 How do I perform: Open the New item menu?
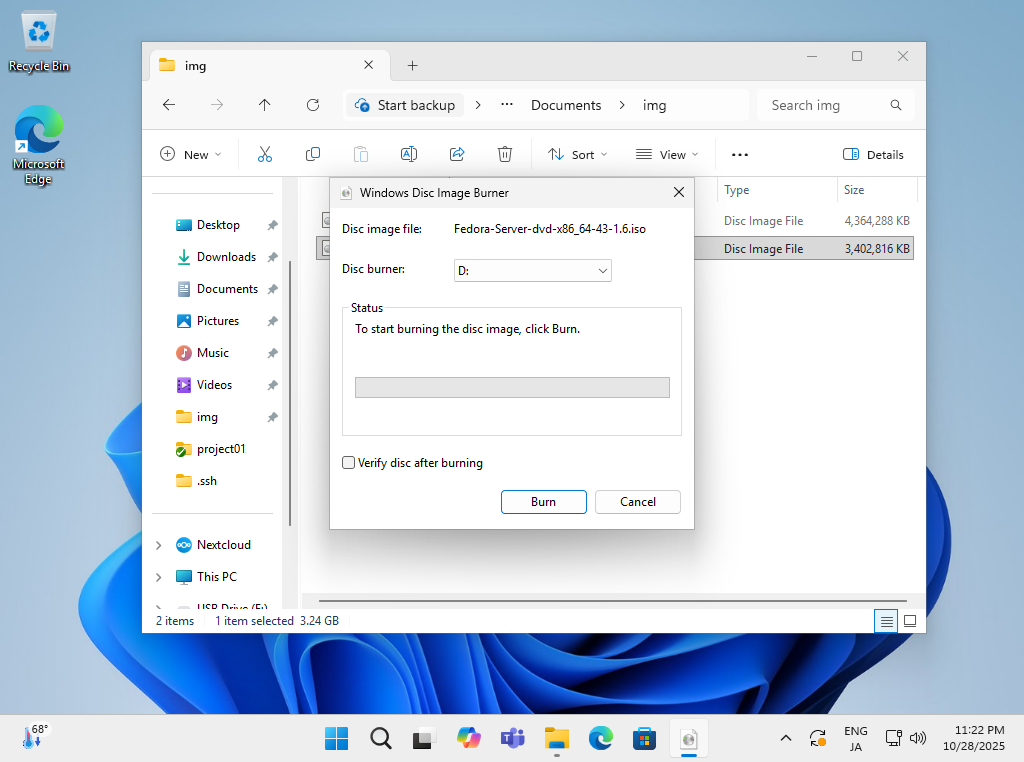(190, 154)
